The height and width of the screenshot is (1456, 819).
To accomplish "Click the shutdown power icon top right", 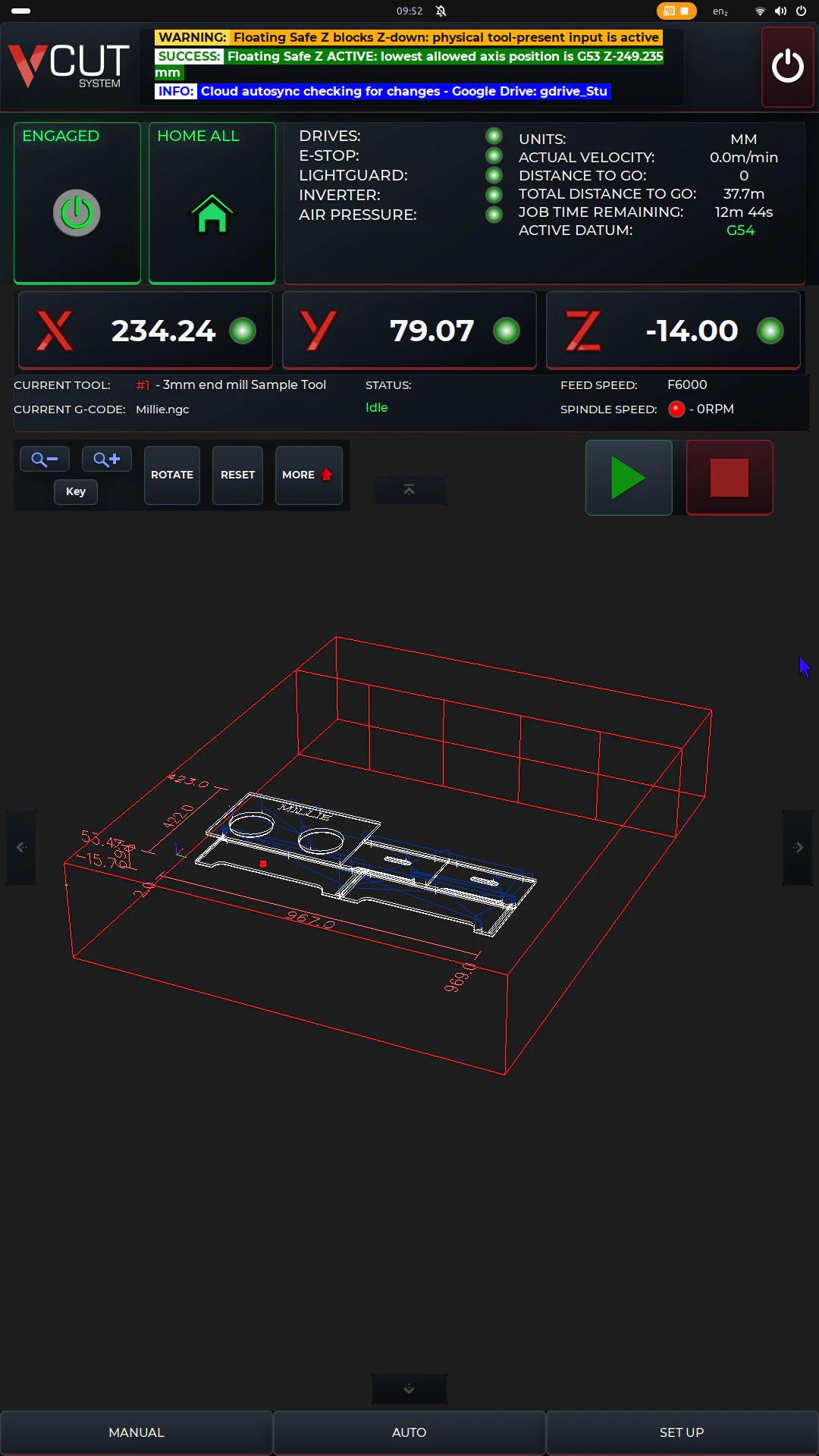I will pos(787,67).
